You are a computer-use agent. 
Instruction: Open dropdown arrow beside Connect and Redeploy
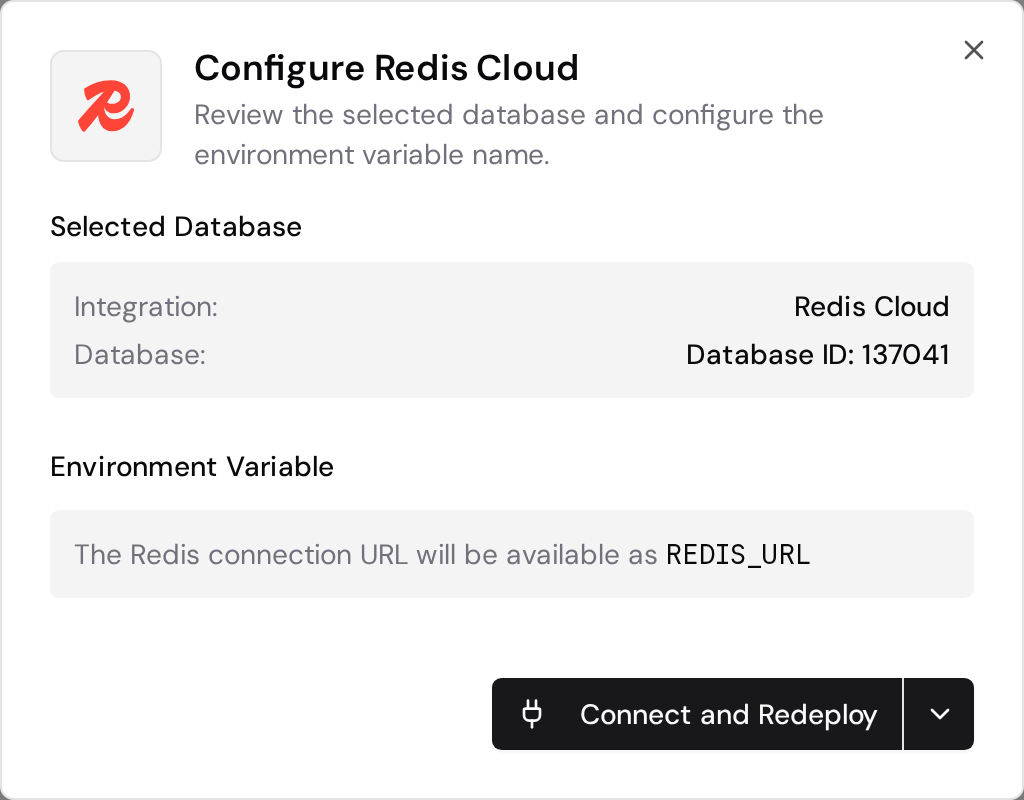939,714
